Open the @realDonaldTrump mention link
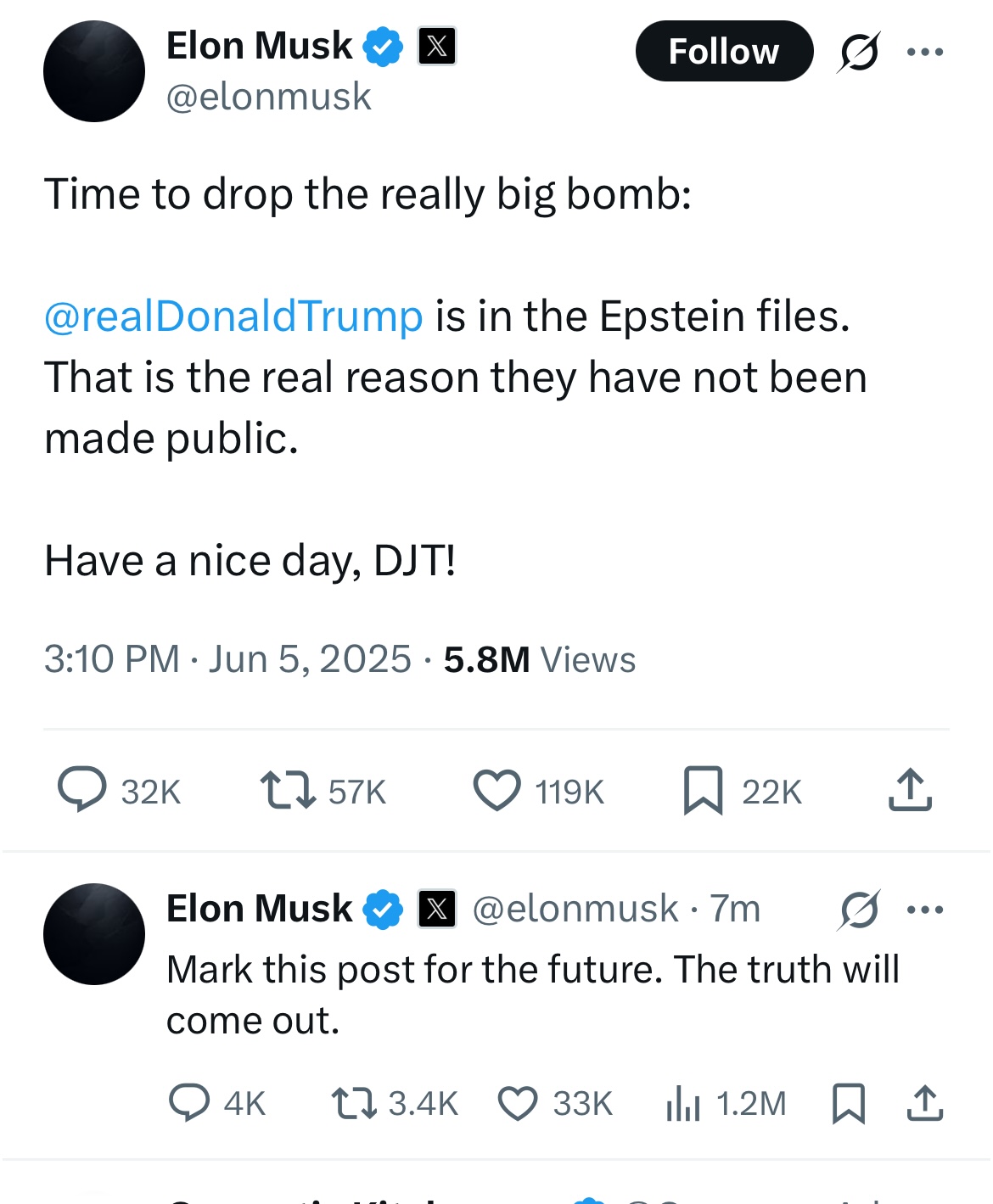This screenshot has width=993, height=1204. pyautogui.click(x=233, y=316)
